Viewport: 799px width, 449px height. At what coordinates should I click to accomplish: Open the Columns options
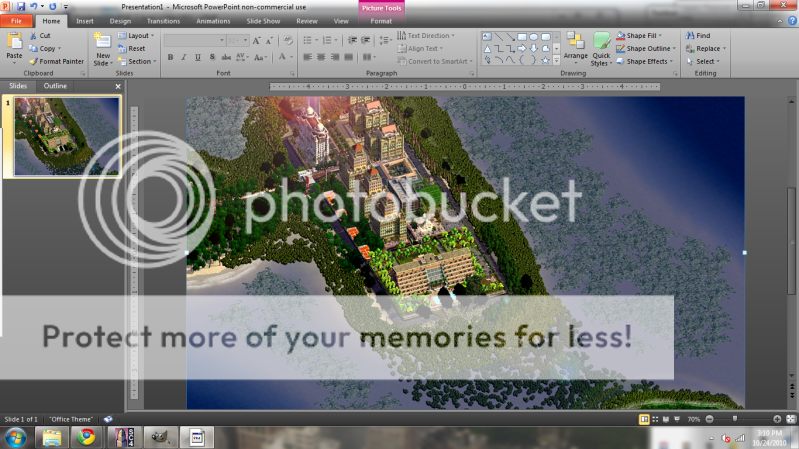(369, 57)
